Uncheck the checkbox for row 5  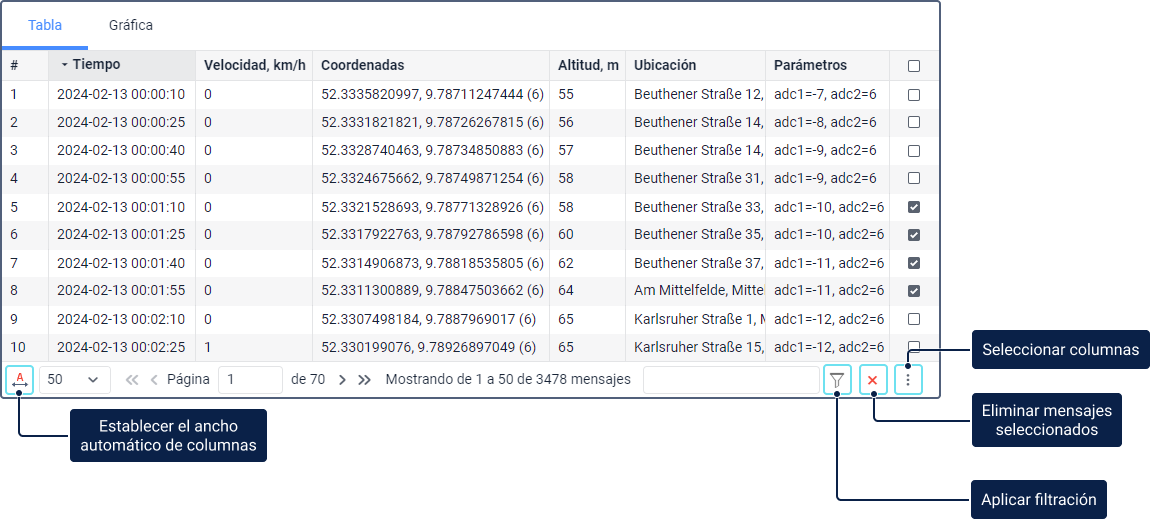point(914,207)
